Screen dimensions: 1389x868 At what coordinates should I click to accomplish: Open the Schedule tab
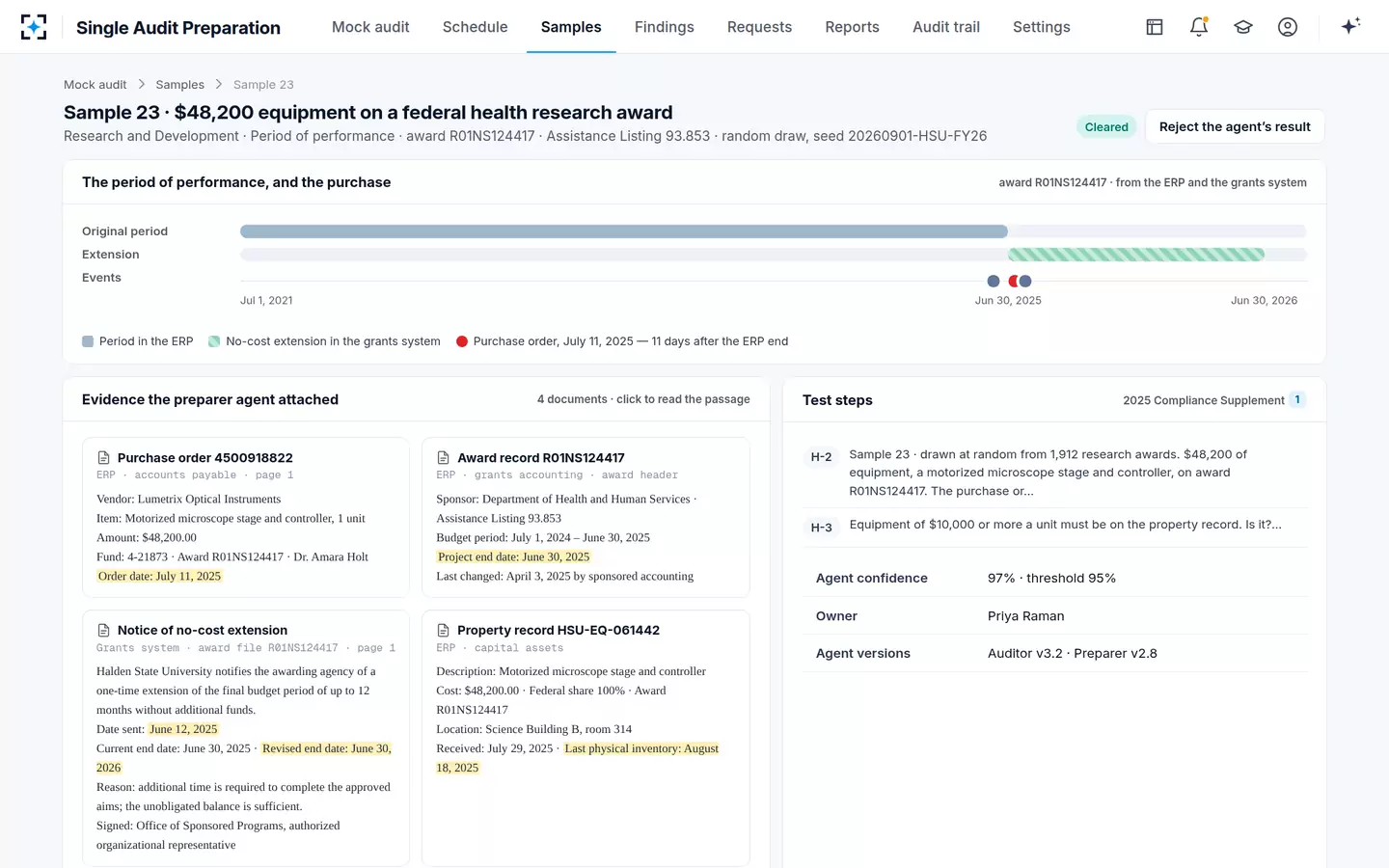pos(475,27)
